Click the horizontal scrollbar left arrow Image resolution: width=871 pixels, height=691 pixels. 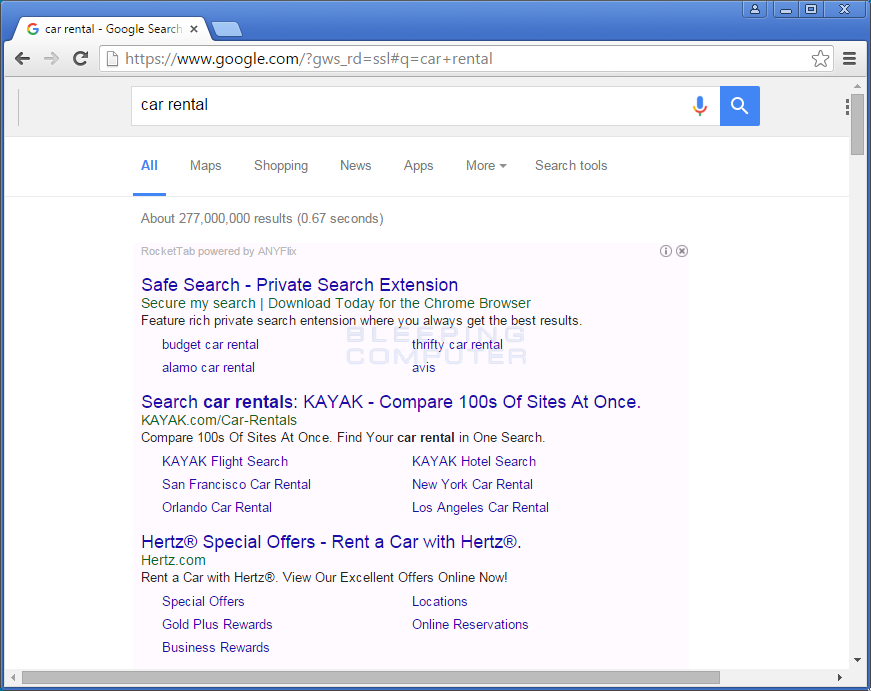[x=13, y=678]
